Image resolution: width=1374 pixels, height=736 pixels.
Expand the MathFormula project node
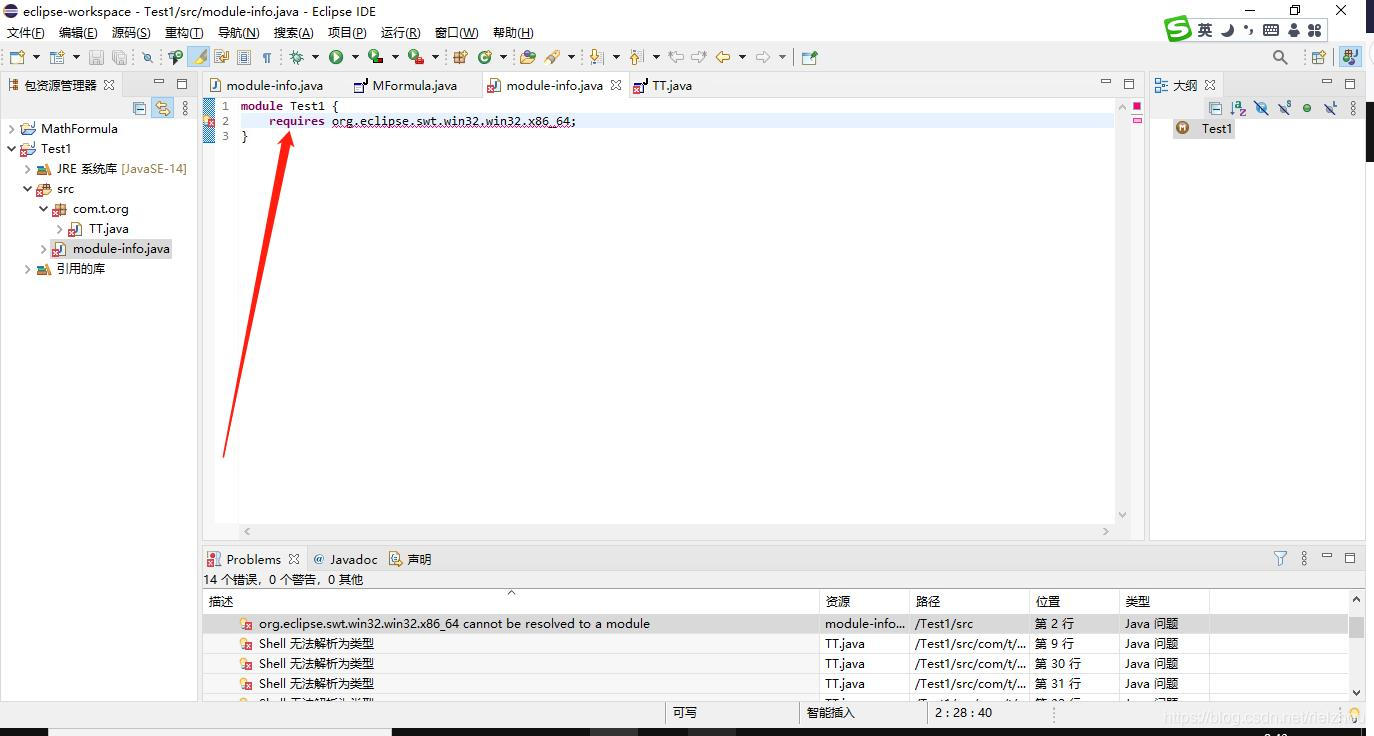tap(11, 128)
